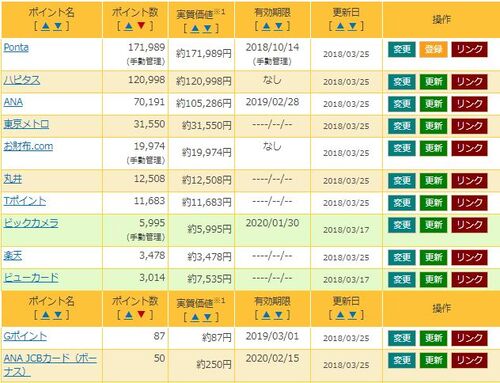Click リンク button in ビューカード row
This screenshot has width=500, height=383.
tap(469, 279)
